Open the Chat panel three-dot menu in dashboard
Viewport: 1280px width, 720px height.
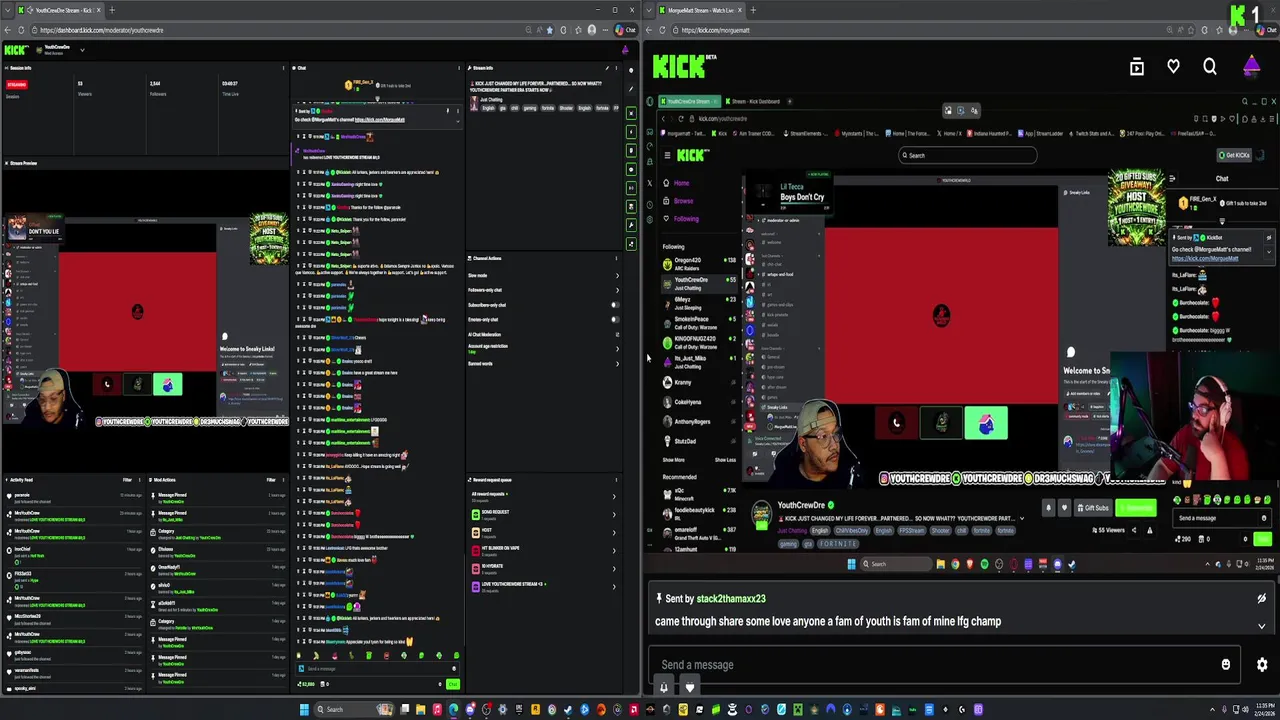458,68
